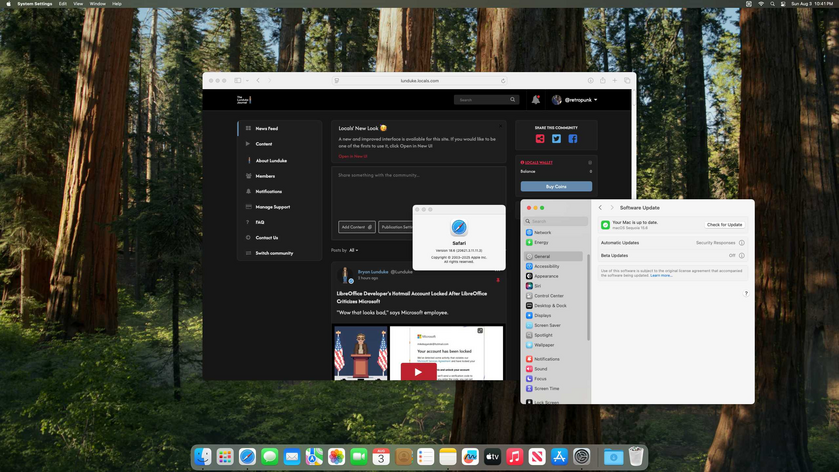The width and height of the screenshot is (839, 472).
Task: Go back in System Settings with back chevron
Action: [600, 208]
